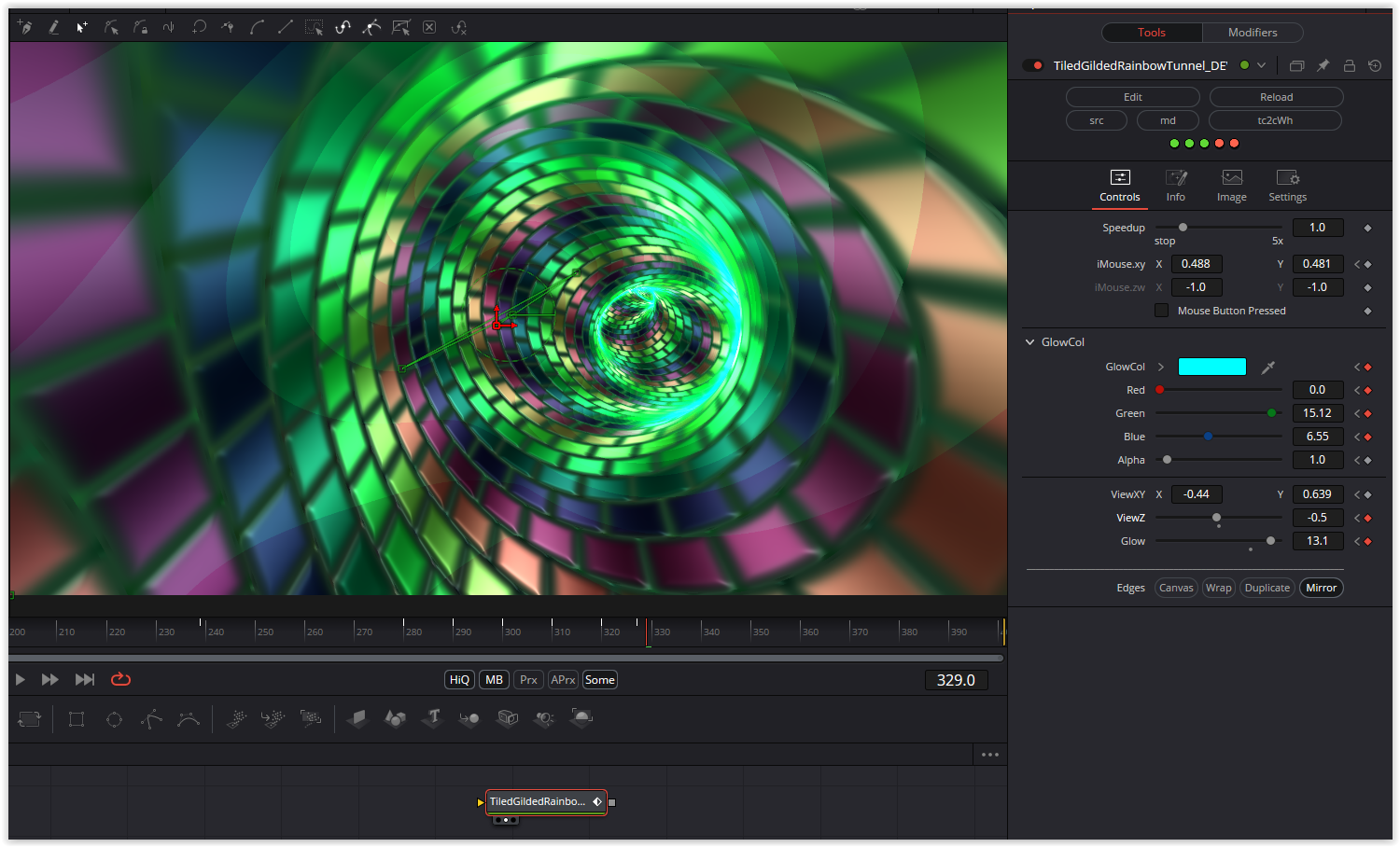
Task: Toggle the lock icon in inspector header
Action: pos(1349,65)
